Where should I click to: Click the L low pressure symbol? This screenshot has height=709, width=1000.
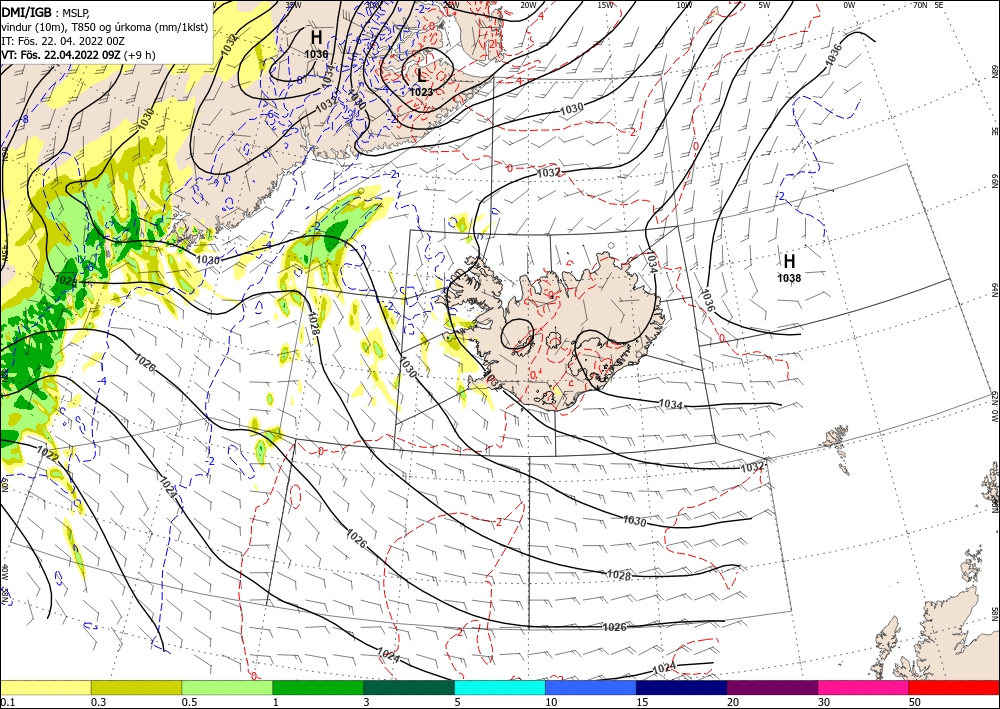tap(421, 75)
